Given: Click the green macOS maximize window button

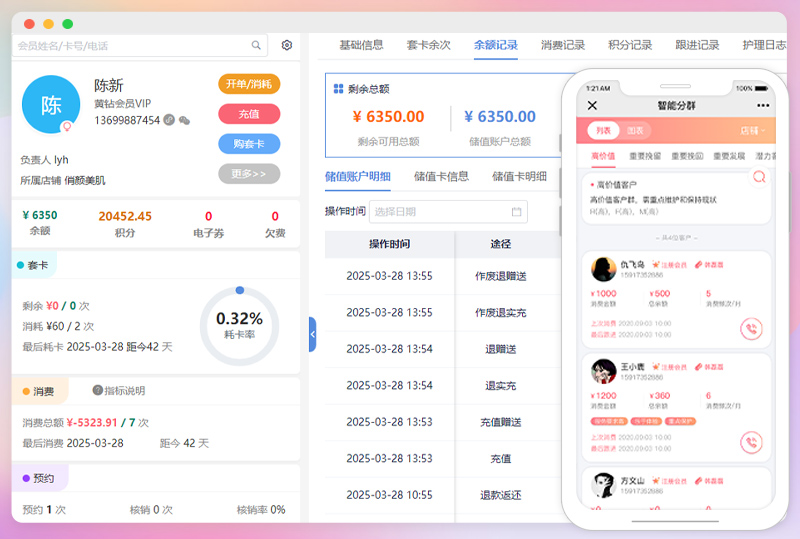Looking at the screenshot, I should click(67, 23).
